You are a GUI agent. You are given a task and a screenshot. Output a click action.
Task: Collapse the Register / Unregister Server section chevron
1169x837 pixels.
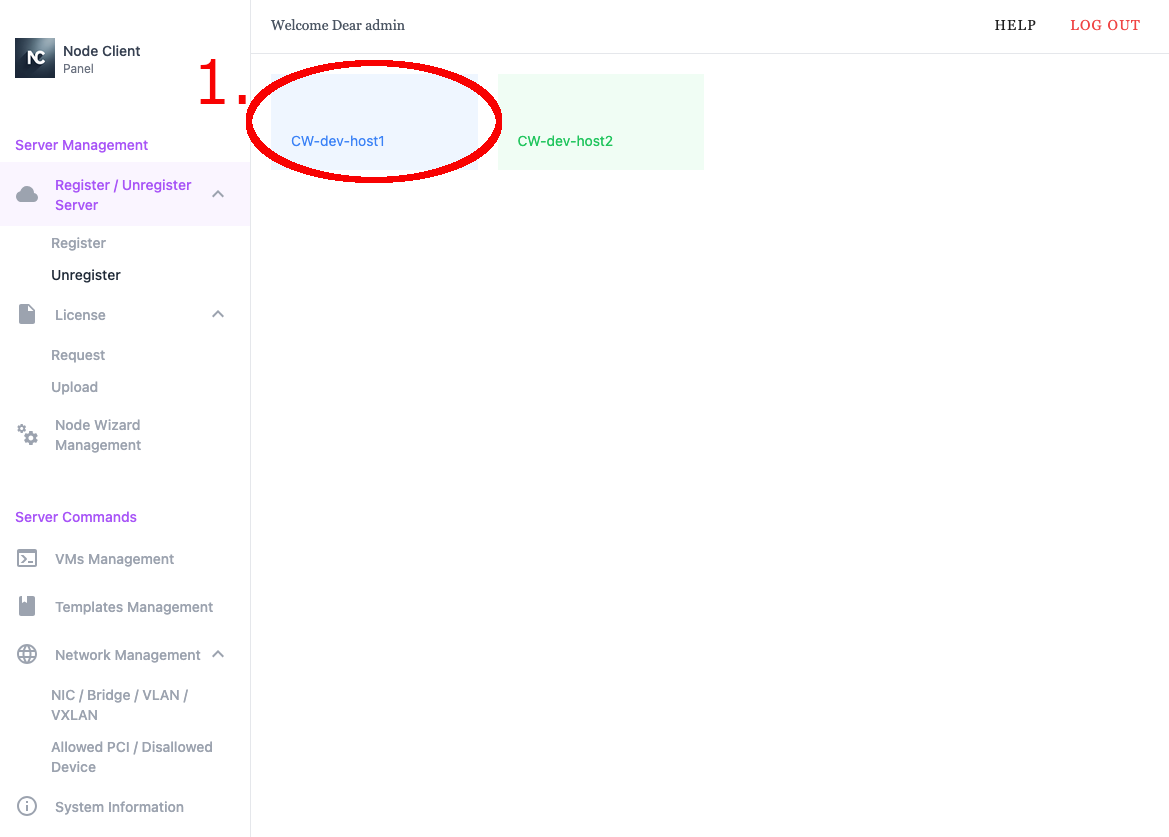pyautogui.click(x=218, y=194)
